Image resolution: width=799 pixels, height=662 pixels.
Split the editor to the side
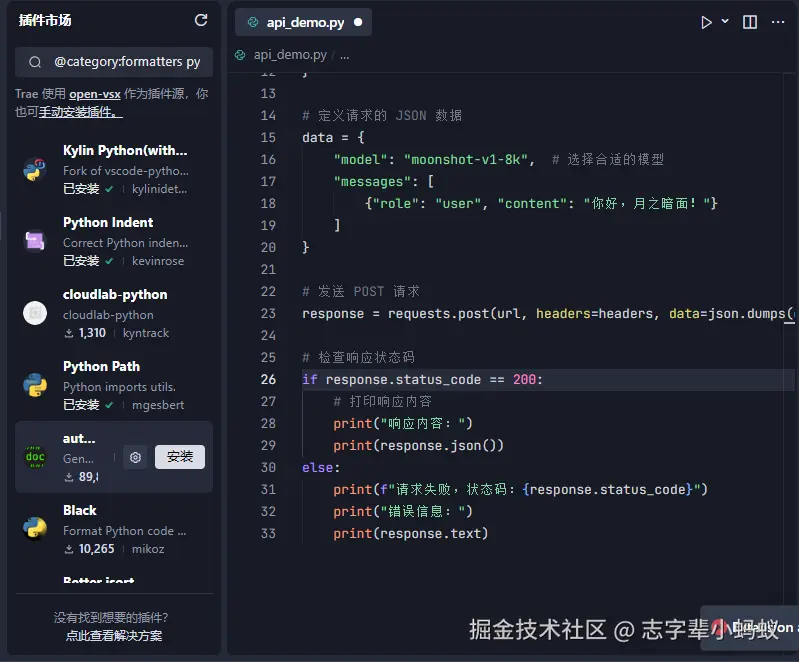750,22
